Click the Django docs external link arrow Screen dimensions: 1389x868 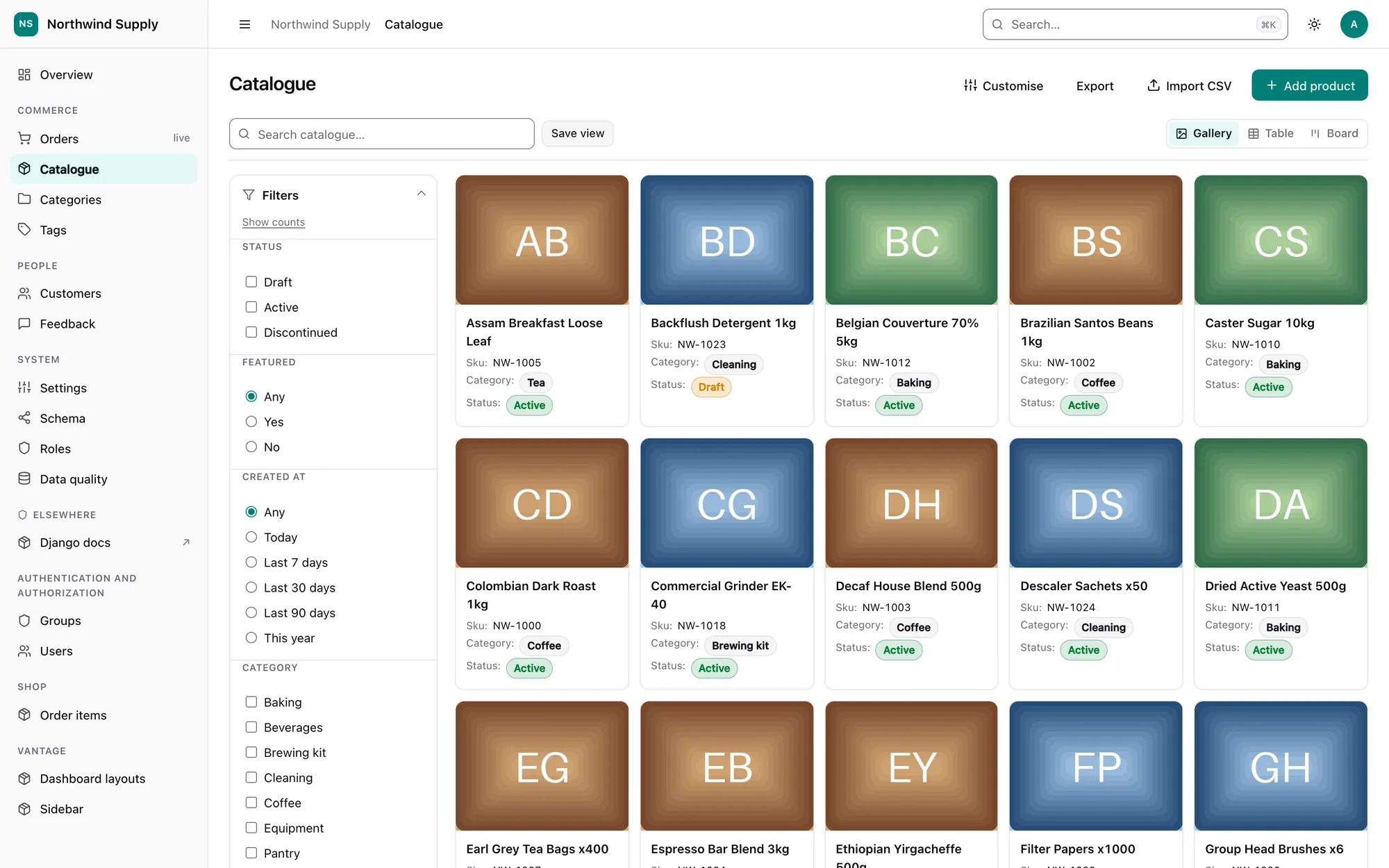(185, 542)
